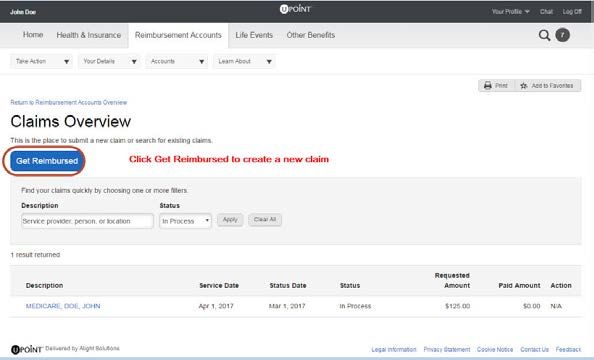Click the Claims Overview heading
This screenshot has height=360, width=594.
point(71,122)
